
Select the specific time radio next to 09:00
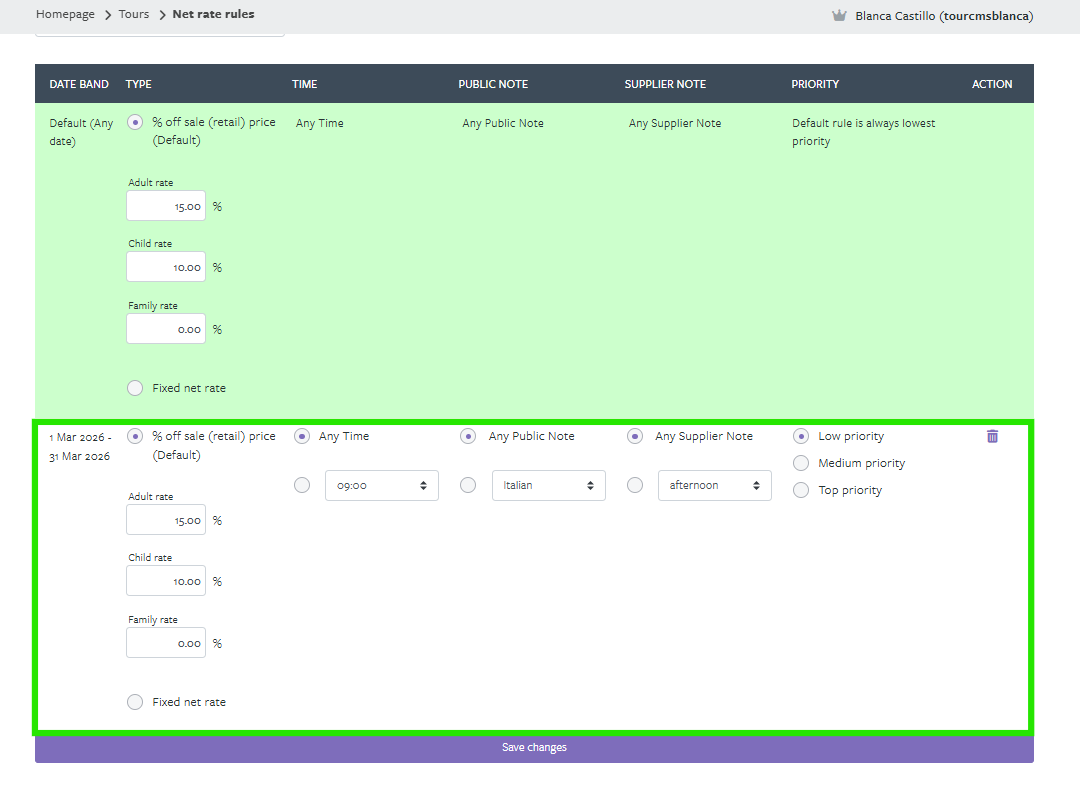click(302, 485)
